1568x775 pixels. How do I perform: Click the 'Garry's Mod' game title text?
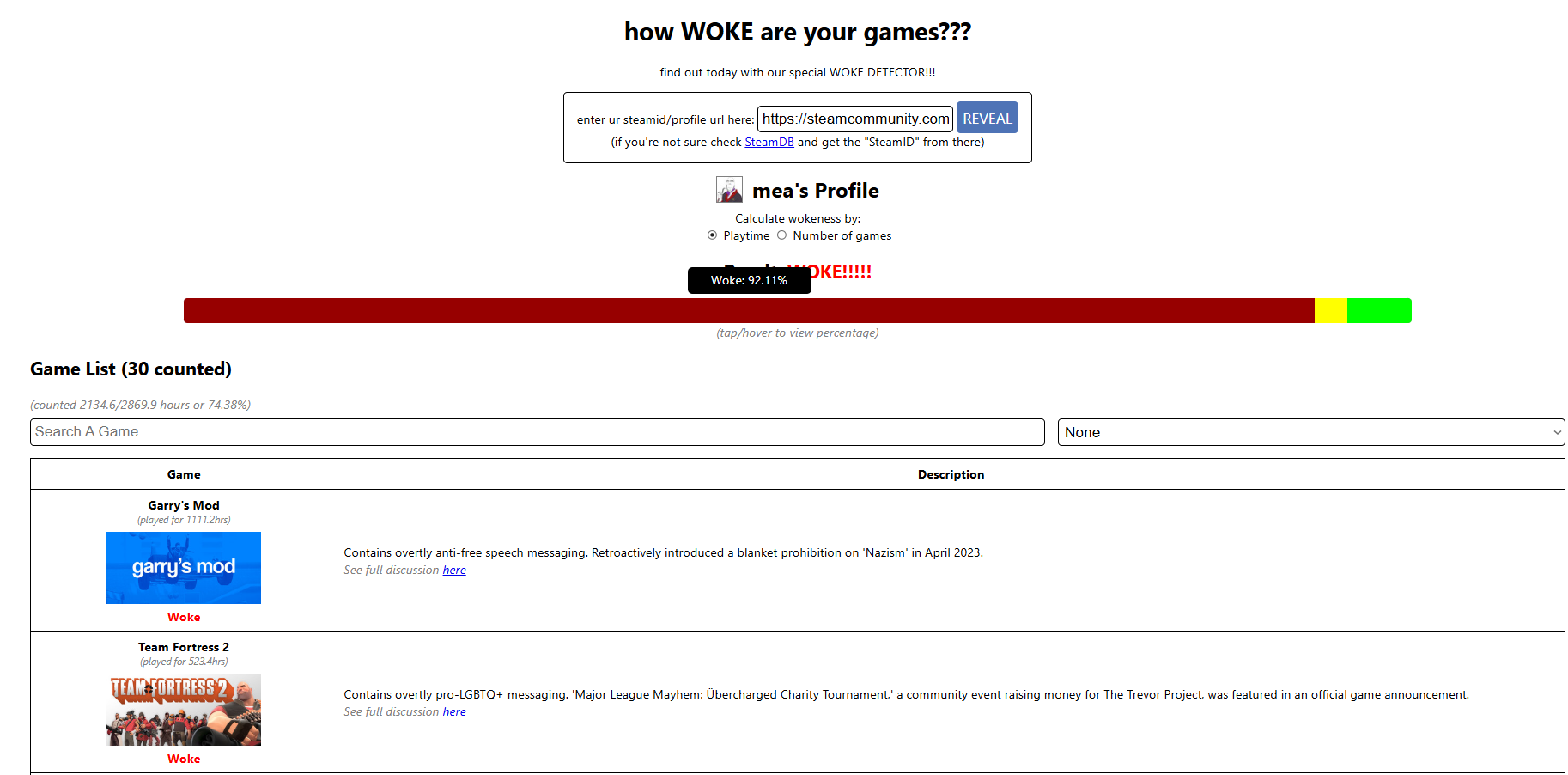184,505
